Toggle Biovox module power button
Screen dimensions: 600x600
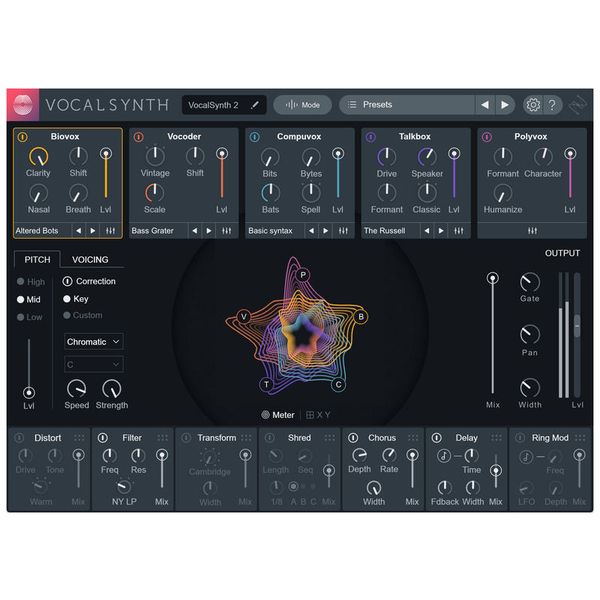[x=23, y=137]
